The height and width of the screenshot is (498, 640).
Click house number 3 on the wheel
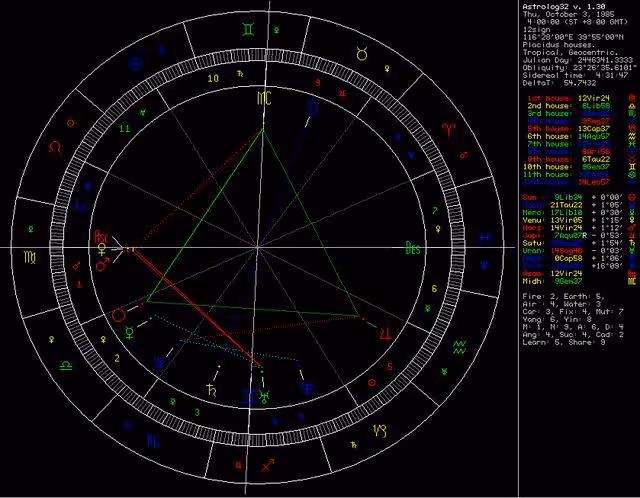(x=197, y=412)
